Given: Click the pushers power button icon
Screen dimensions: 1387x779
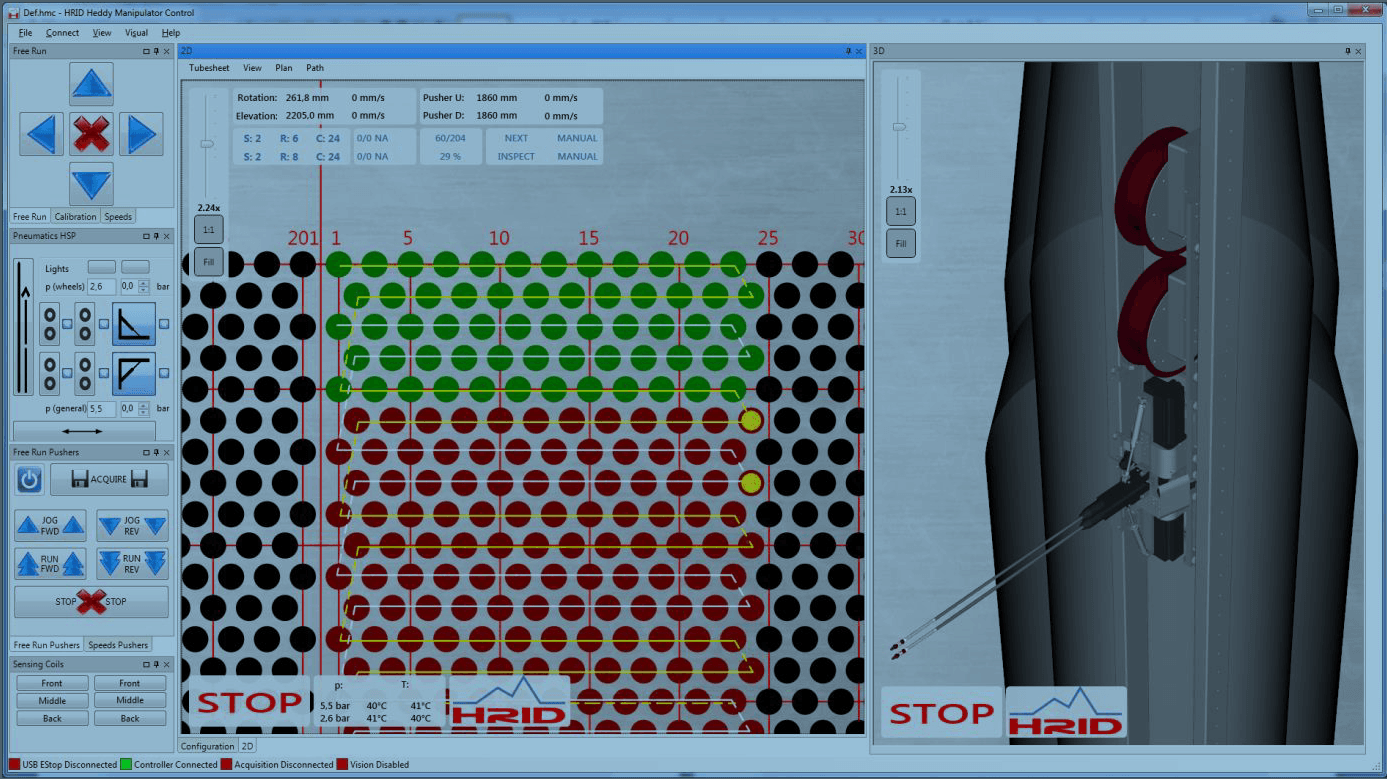Looking at the screenshot, I should (x=29, y=480).
